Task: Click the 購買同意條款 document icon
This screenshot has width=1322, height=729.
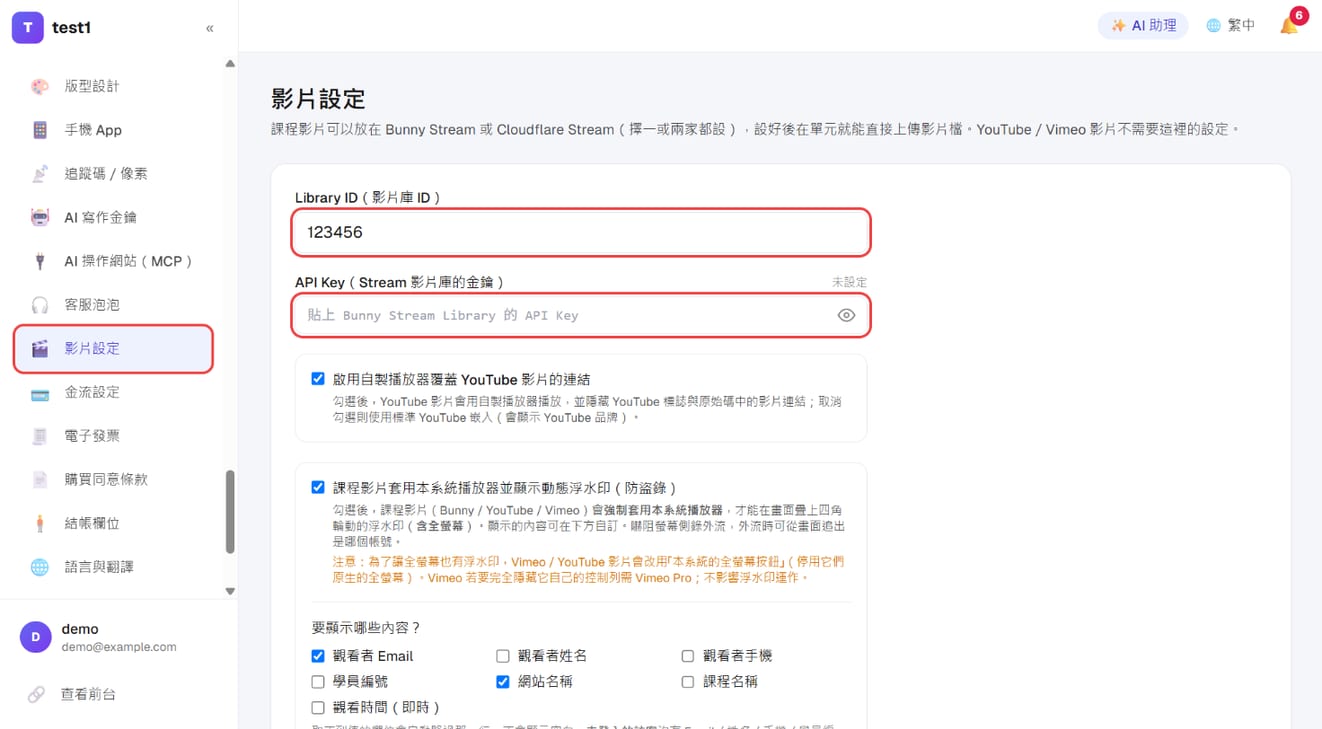Action: (40, 480)
